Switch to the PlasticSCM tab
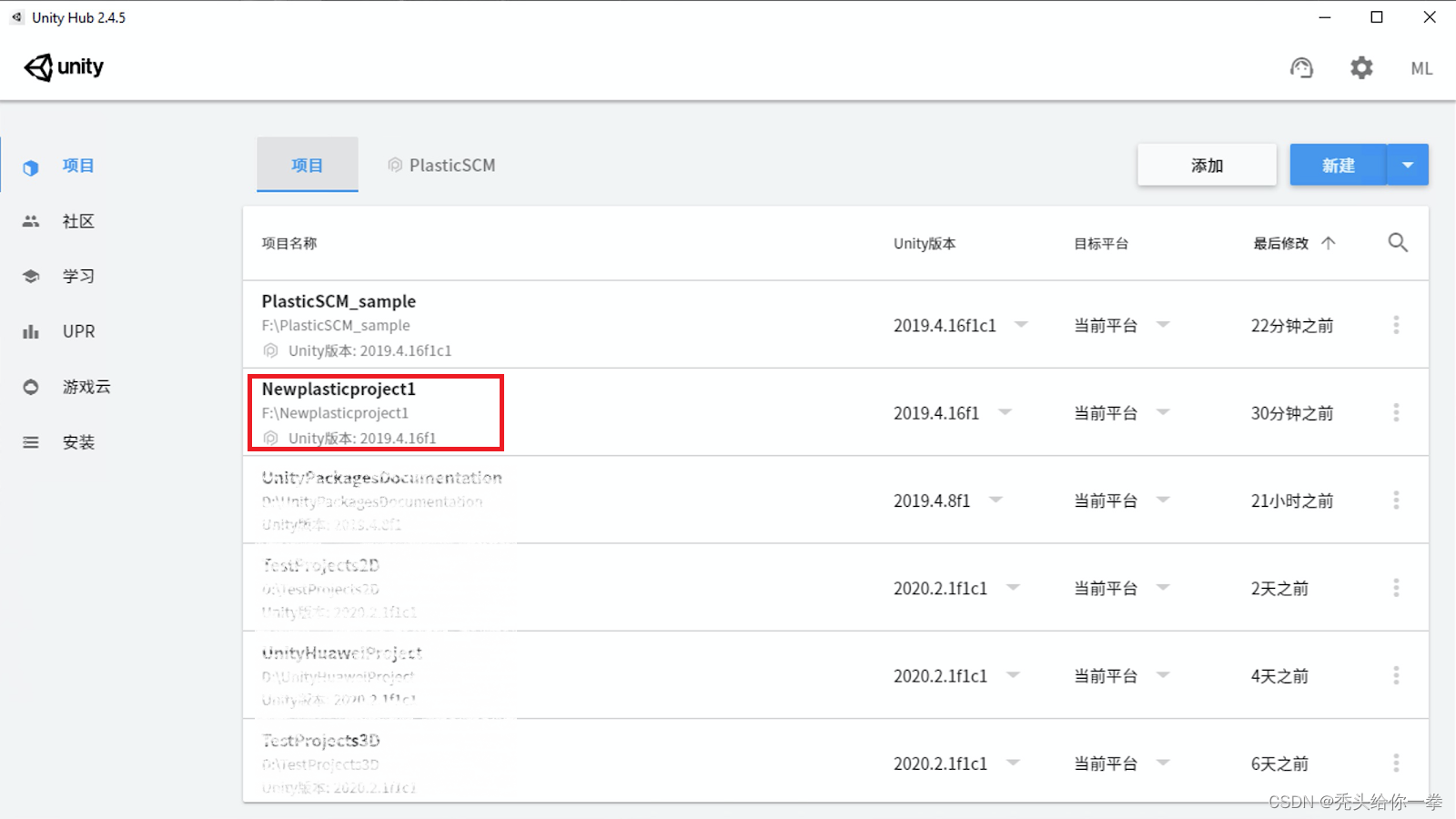1456x819 pixels. click(x=441, y=165)
